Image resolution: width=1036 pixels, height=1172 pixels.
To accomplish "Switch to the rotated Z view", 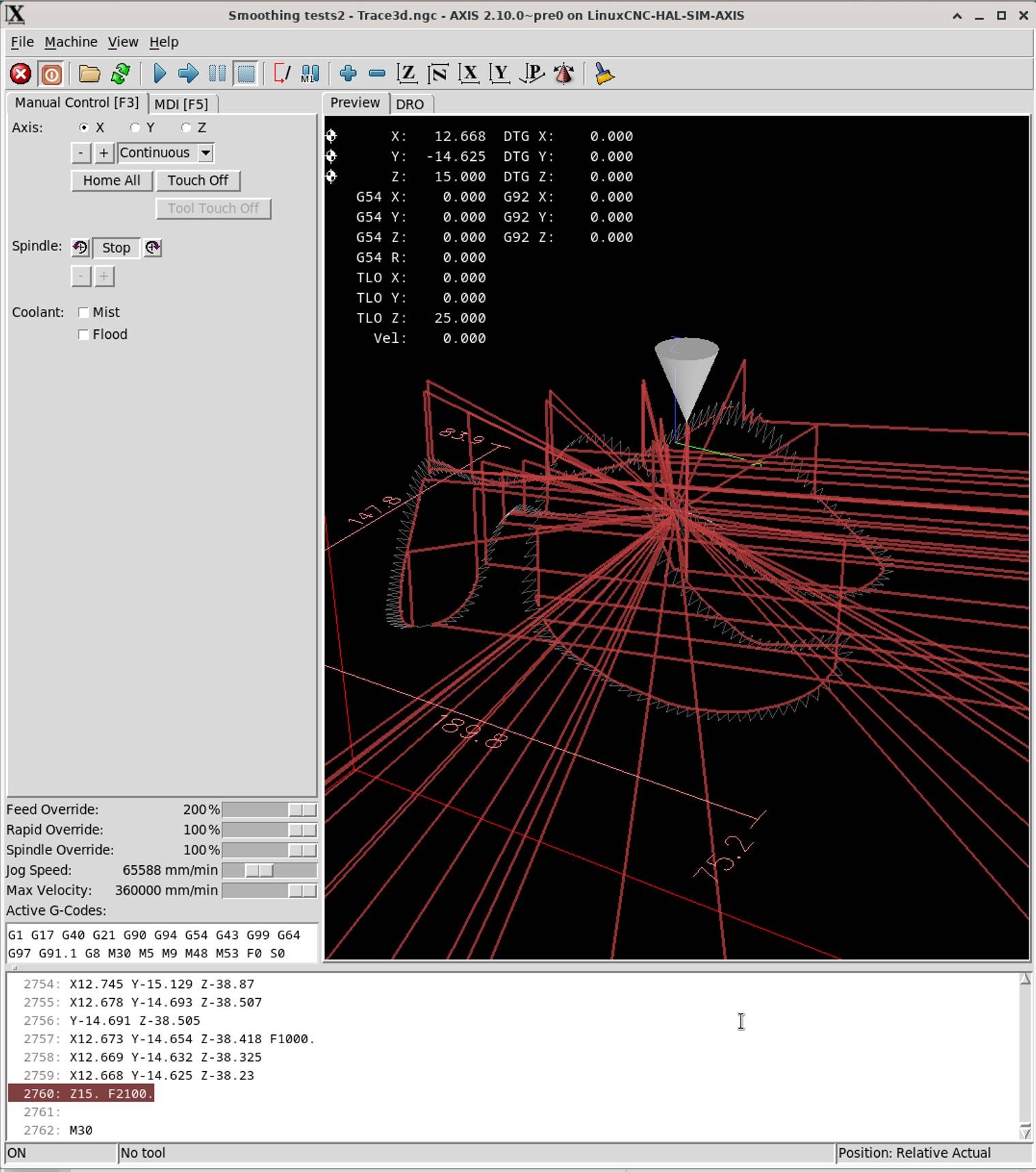I will coord(438,74).
